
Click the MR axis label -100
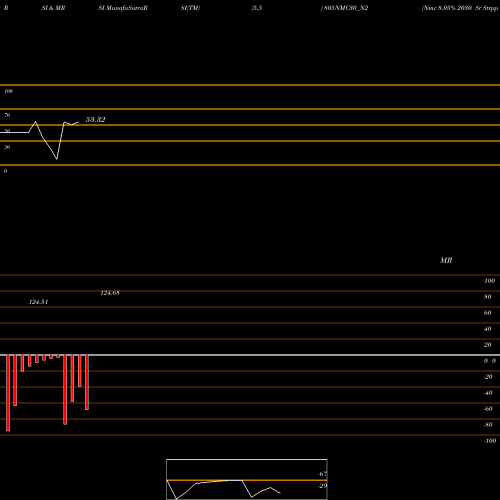490,441
